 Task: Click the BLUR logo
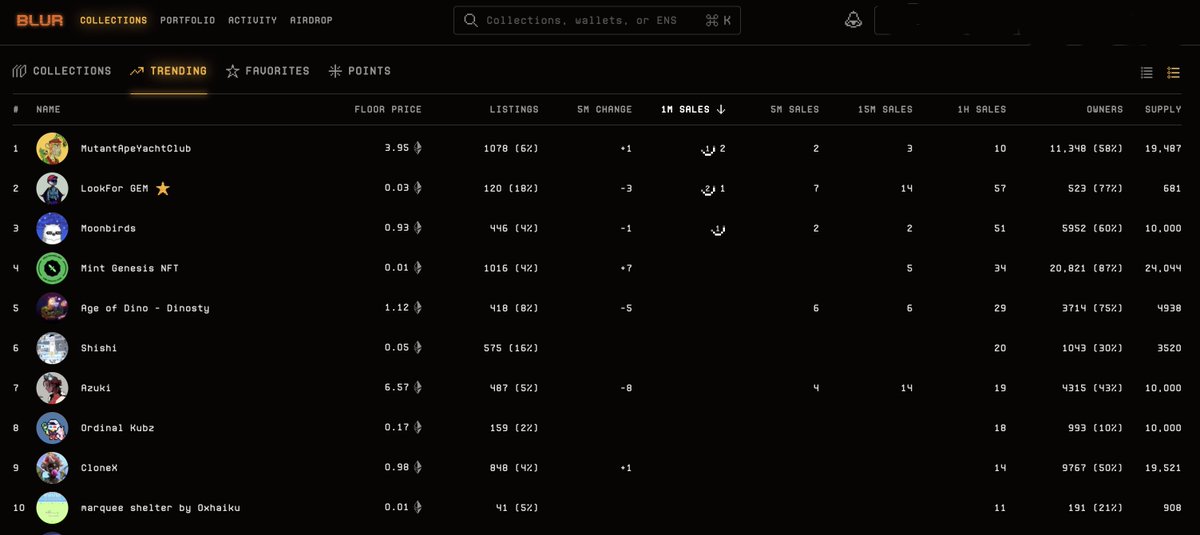pyautogui.click(x=39, y=20)
